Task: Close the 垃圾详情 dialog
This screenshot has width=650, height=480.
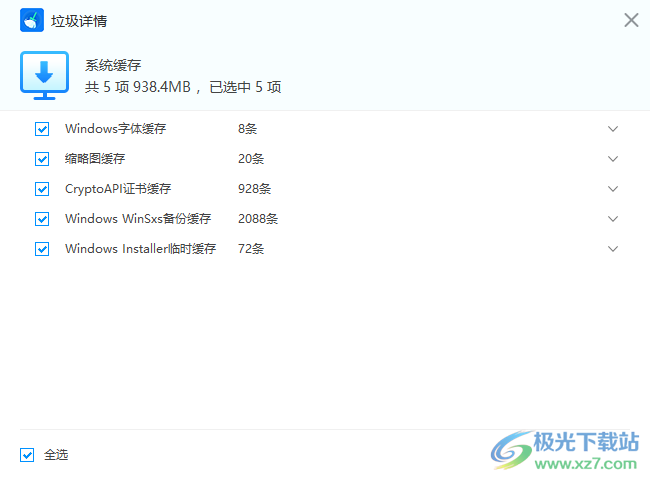Action: [x=631, y=20]
